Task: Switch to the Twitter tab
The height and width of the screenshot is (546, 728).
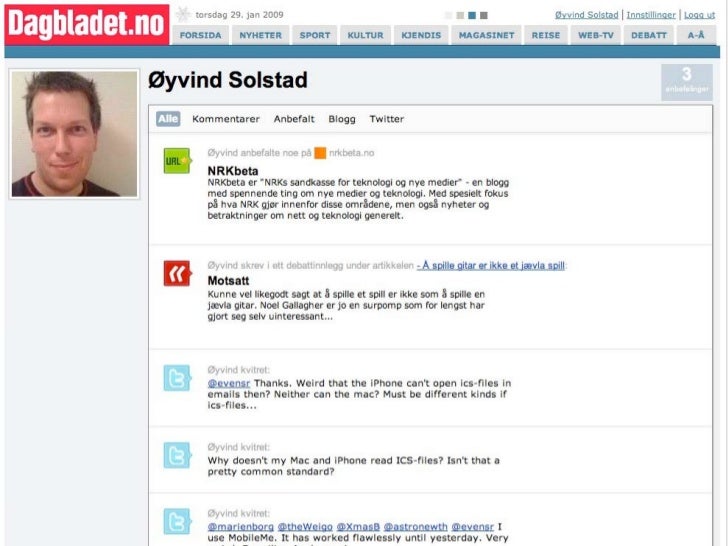Action: (x=387, y=119)
